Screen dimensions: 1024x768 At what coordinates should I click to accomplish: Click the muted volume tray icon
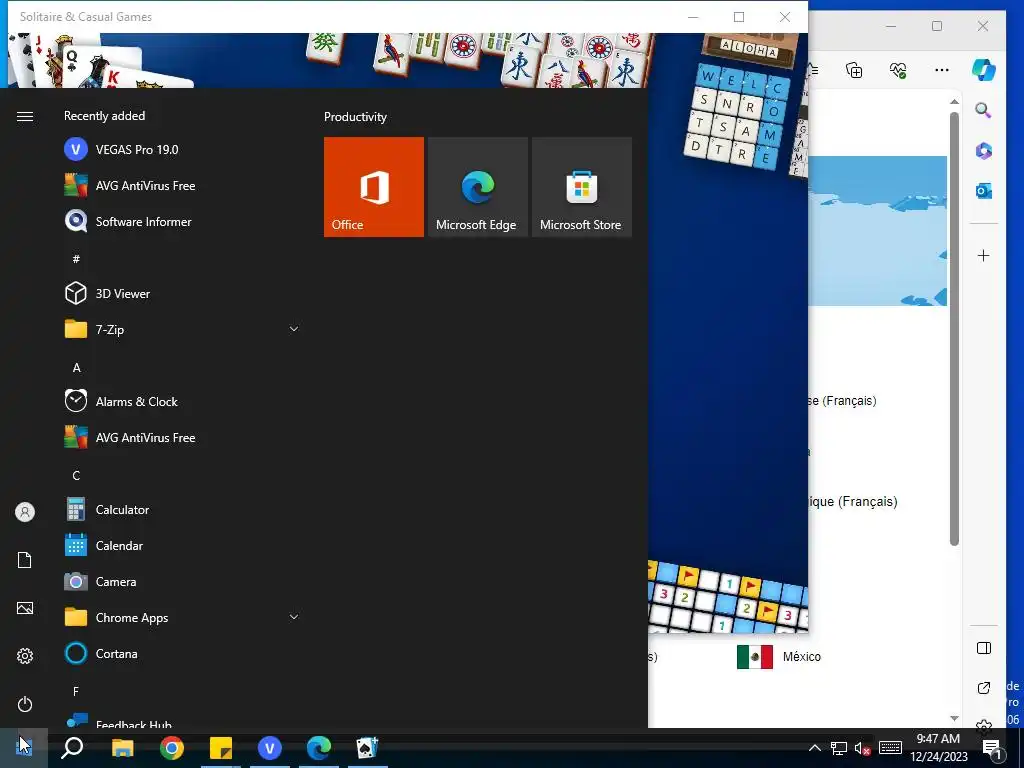pos(863,748)
